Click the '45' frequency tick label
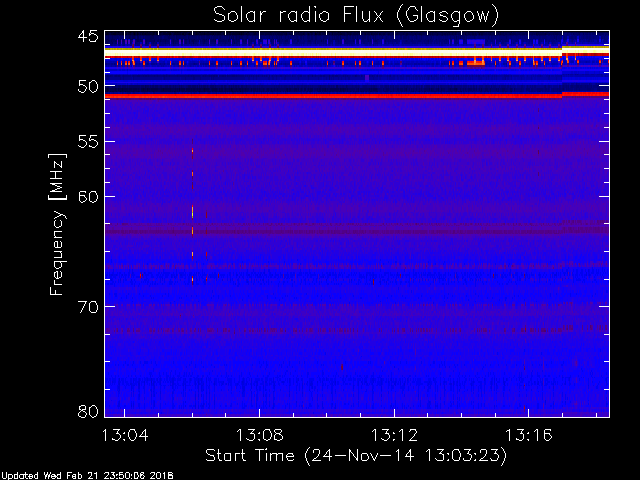The width and height of the screenshot is (640, 480). coord(89,37)
